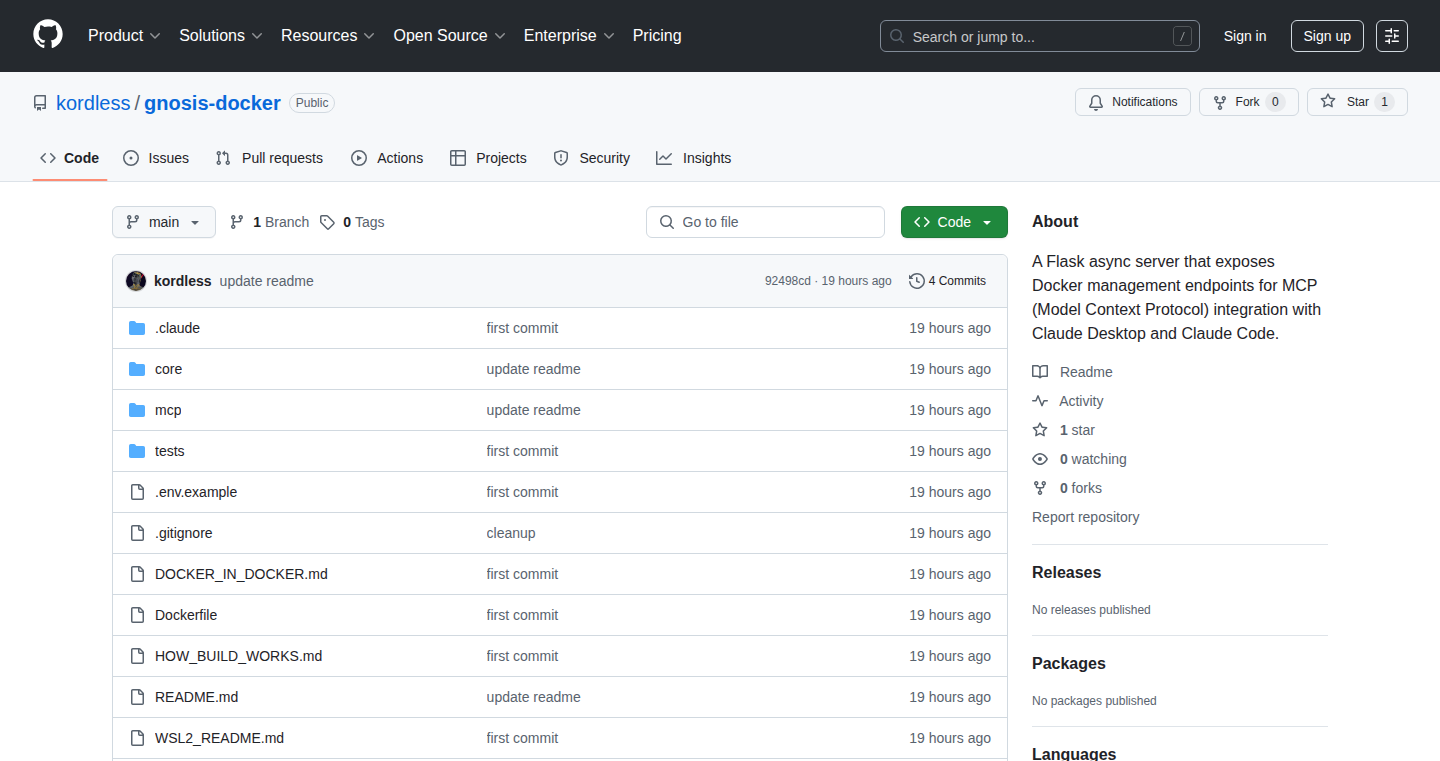Screen dimensions: 1440x761
Task: Click the star icon beside '1 star'
Action: 1040,430
